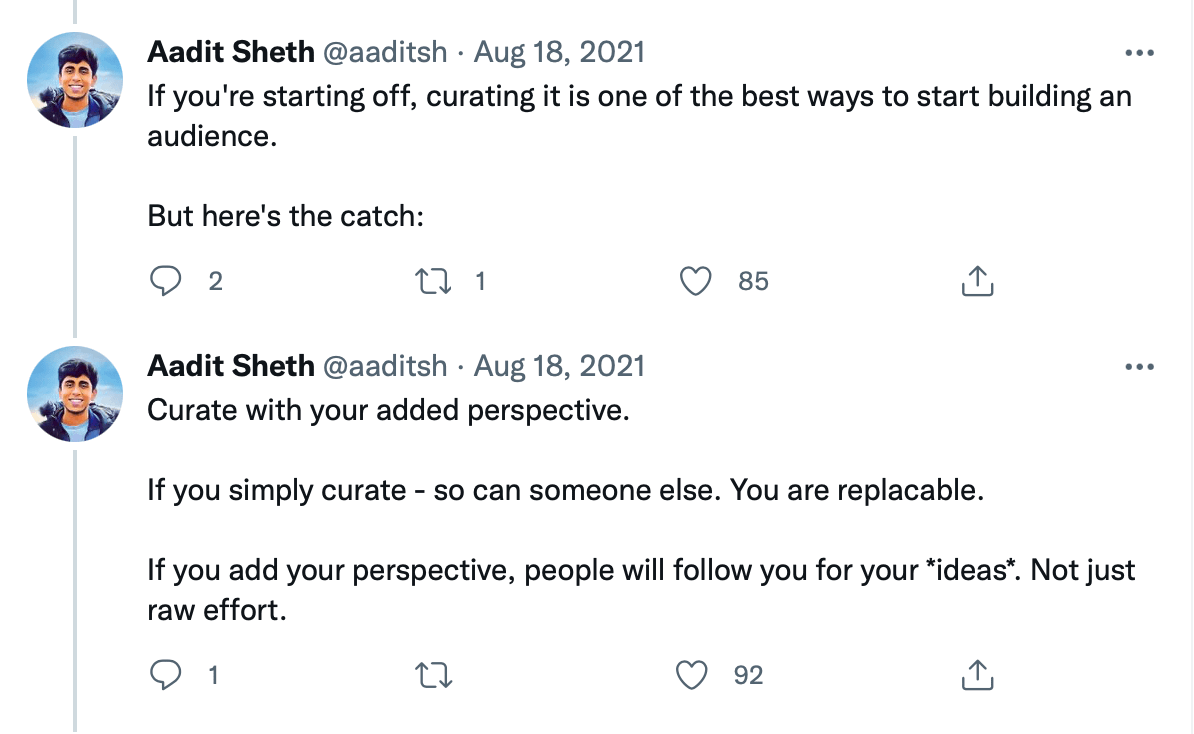This screenshot has width=1194, height=734.
Task: Reply to the "But here's the catch" tweet
Action: click(x=164, y=282)
